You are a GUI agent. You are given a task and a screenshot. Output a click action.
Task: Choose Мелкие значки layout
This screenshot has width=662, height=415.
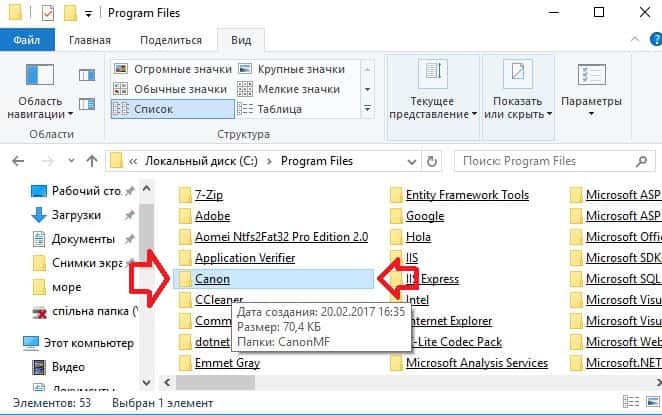[291, 89]
